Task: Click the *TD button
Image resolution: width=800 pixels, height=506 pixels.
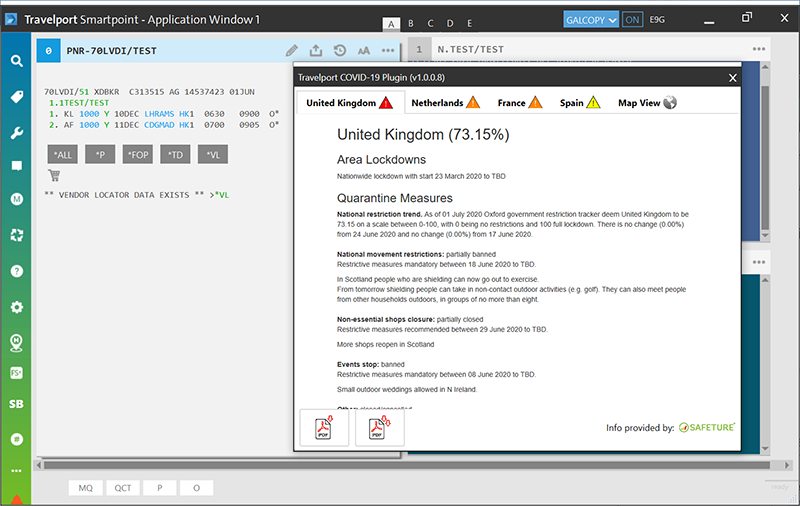Action: coord(176,155)
